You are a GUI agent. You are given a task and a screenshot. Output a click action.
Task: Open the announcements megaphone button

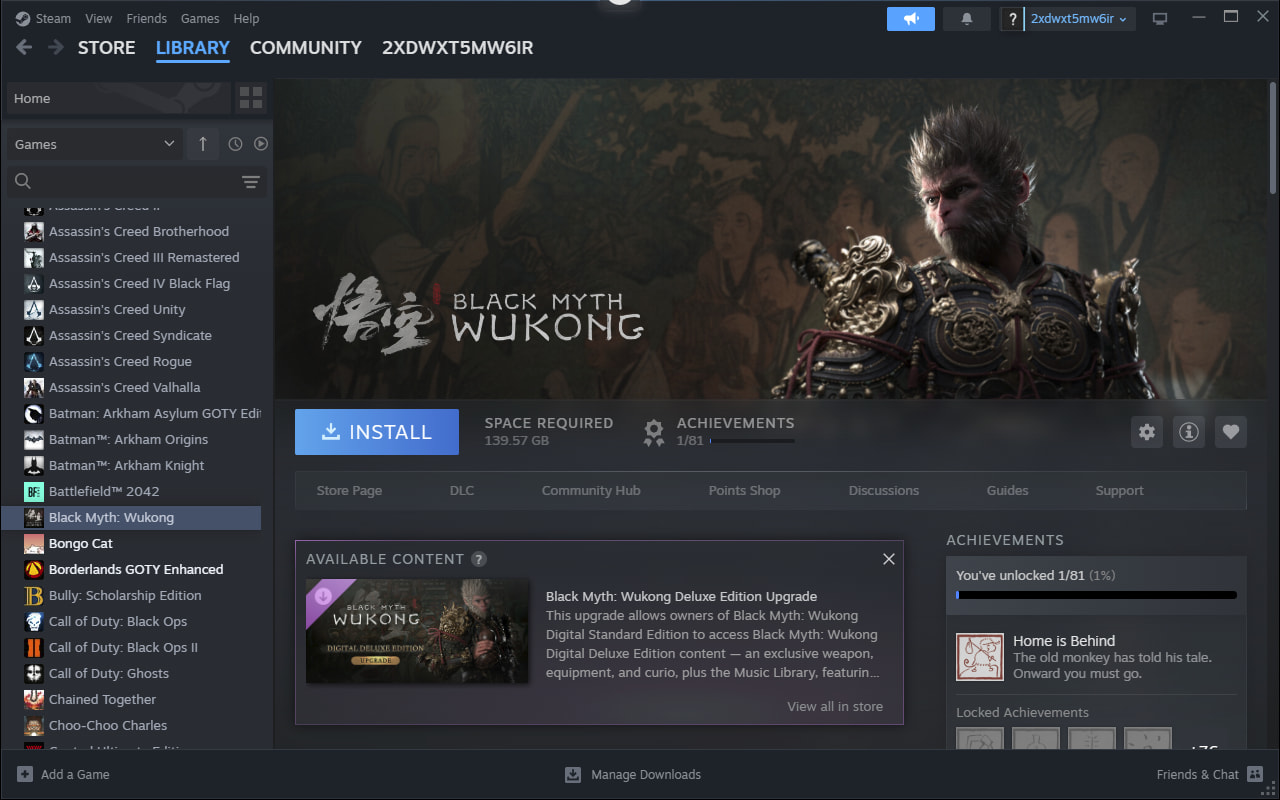click(911, 19)
